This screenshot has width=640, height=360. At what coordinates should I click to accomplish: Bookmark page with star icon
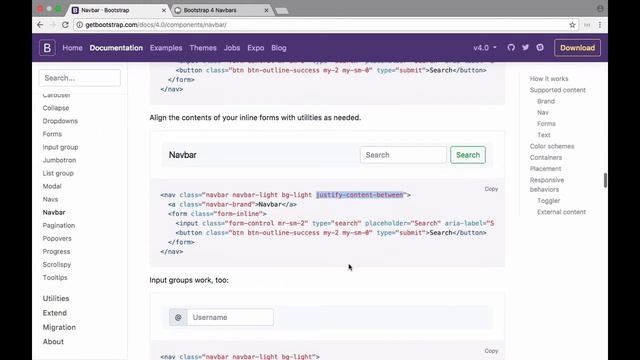(572, 25)
